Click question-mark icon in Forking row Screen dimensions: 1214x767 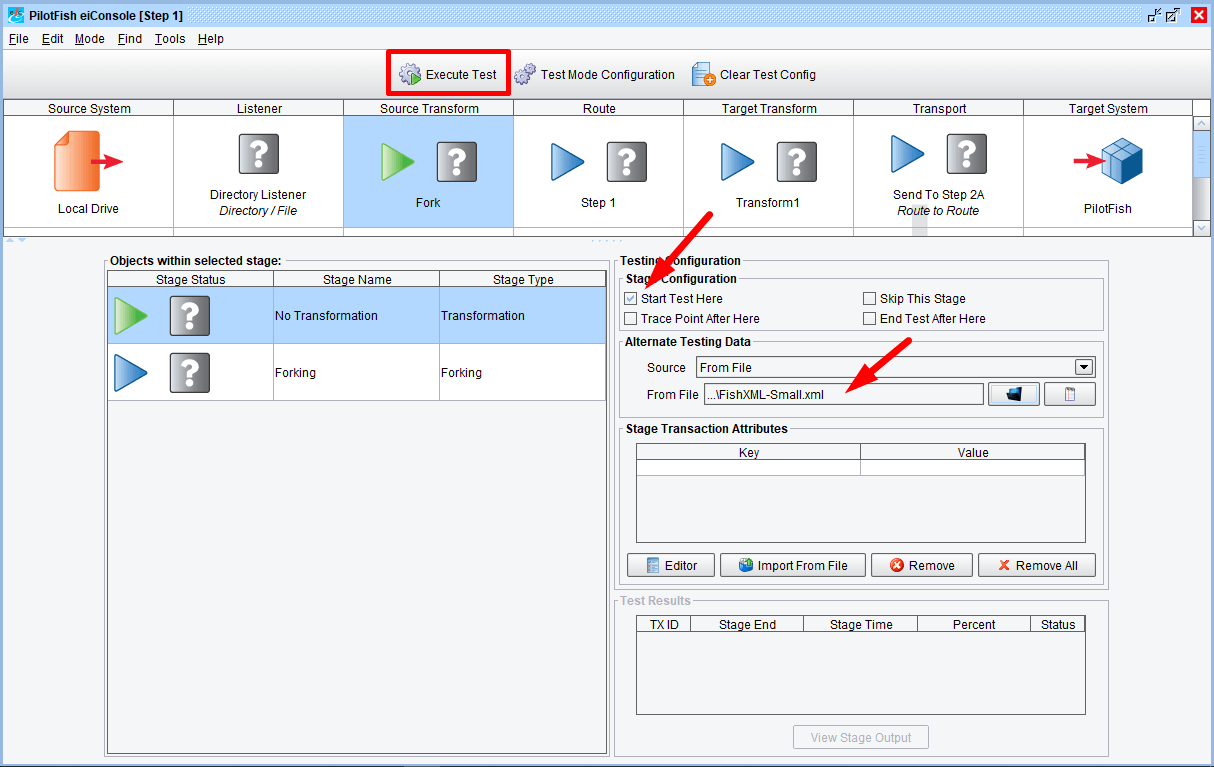[x=190, y=373]
